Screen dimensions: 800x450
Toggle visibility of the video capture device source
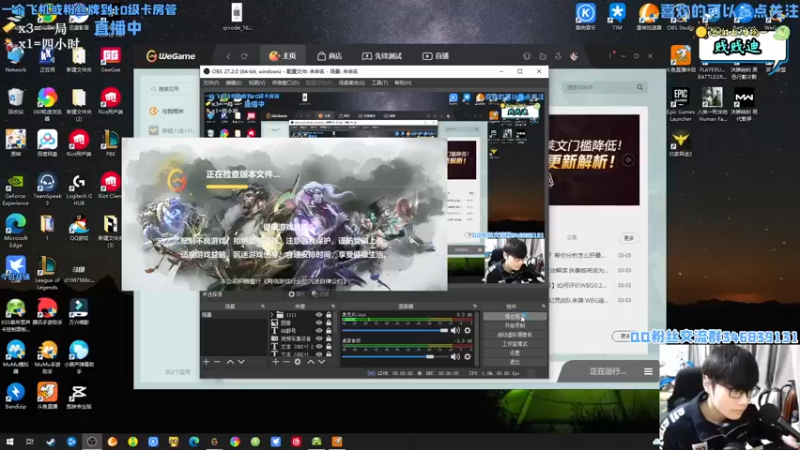[319, 338]
